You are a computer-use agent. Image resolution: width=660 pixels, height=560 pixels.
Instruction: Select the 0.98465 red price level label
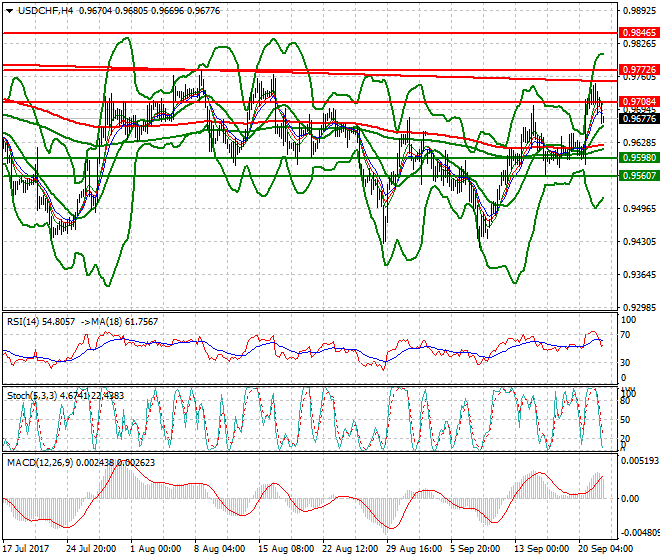tap(639, 32)
